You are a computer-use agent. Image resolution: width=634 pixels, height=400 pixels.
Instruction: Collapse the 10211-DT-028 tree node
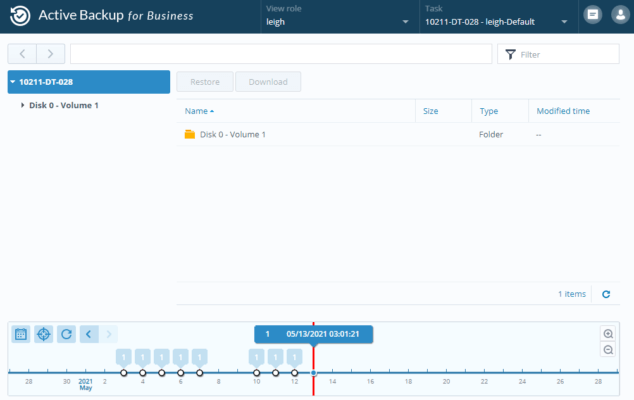(13, 82)
